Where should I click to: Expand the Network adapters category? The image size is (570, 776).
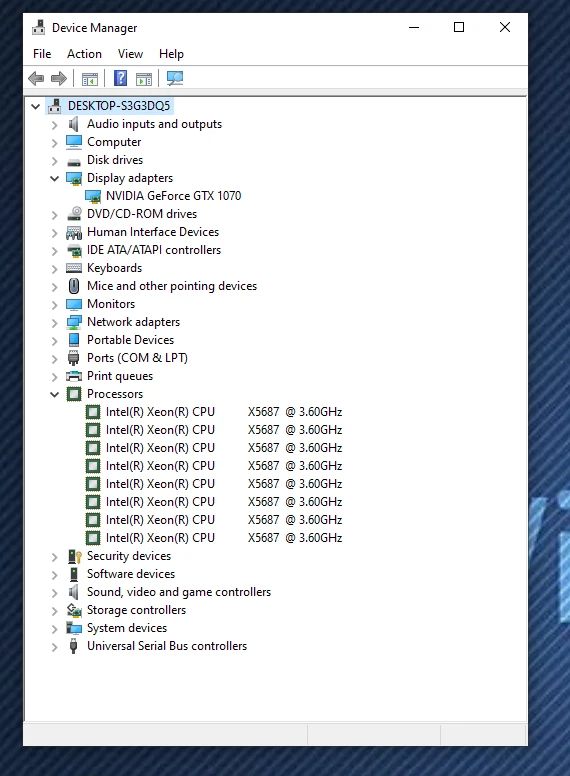tap(54, 323)
